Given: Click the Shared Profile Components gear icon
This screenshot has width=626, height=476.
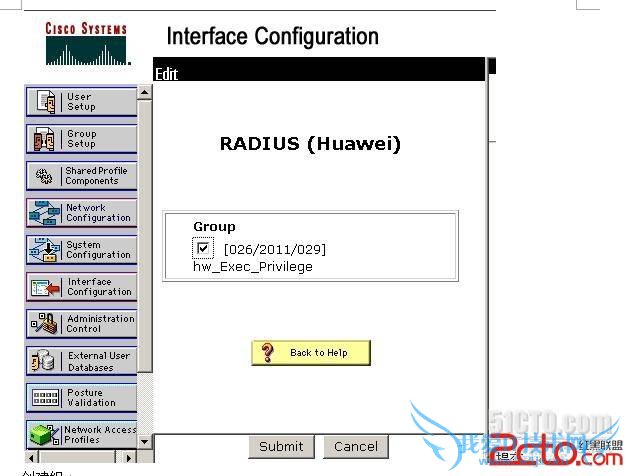Looking at the screenshot, I should [x=44, y=176].
